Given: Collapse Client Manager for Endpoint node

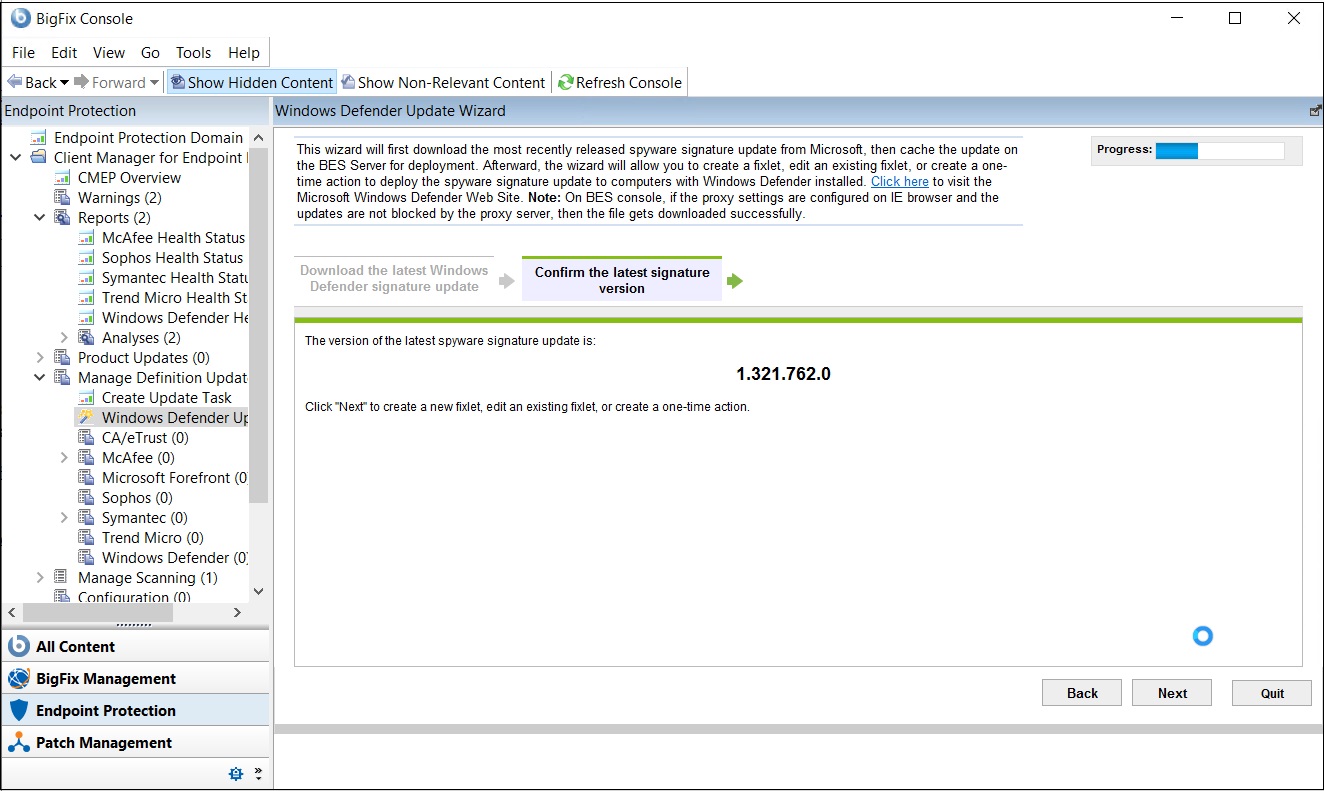Looking at the screenshot, I should point(15,158).
